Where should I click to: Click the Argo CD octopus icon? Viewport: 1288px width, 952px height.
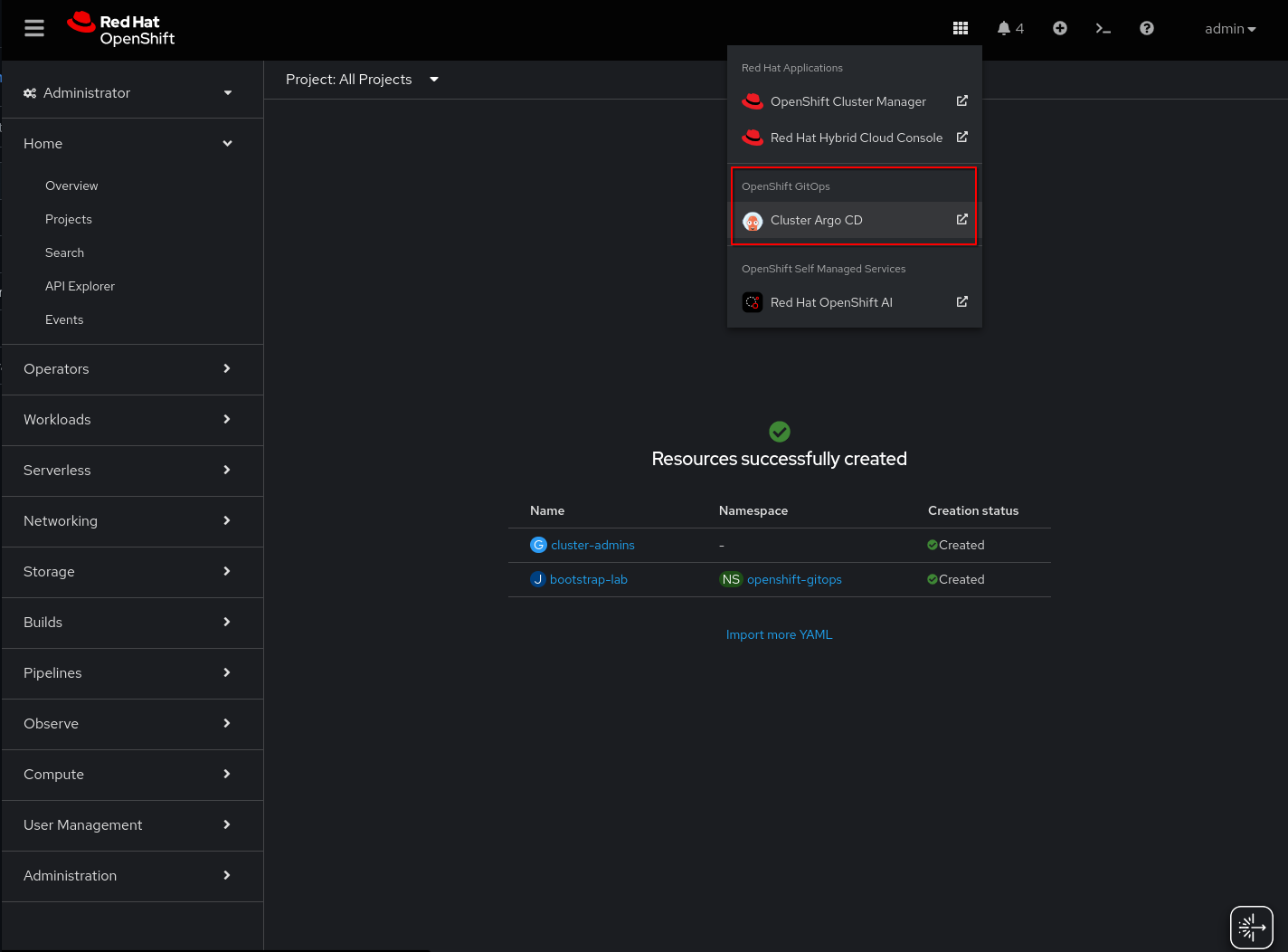[753, 221]
